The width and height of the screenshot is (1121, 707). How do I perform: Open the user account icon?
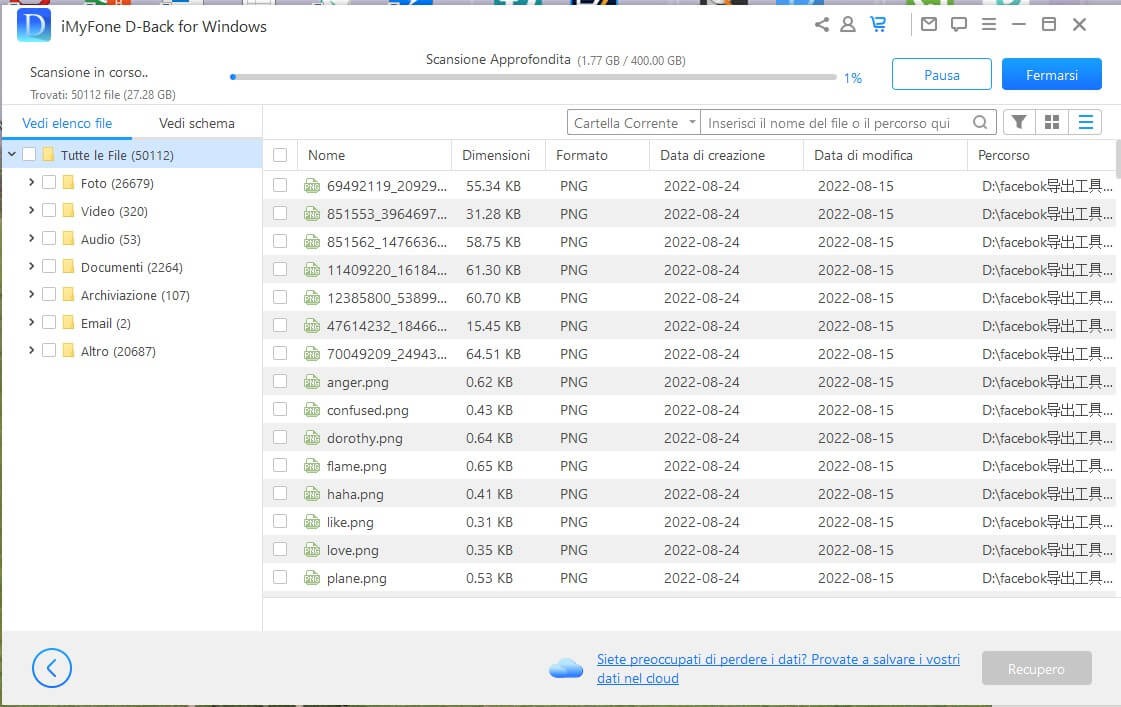coord(848,24)
